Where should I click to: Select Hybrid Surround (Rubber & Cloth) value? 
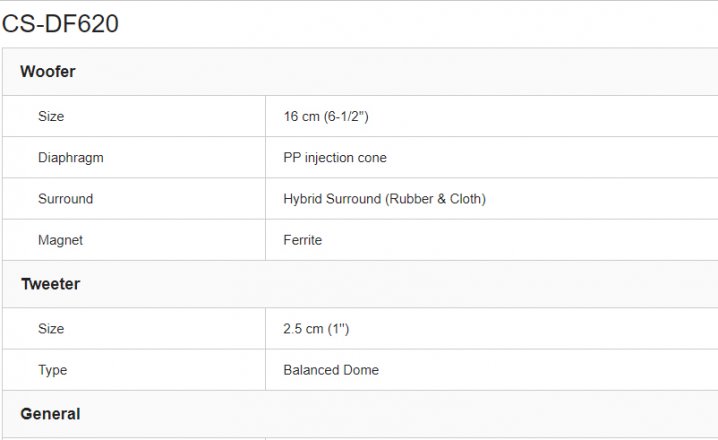(x=385, y=199)
